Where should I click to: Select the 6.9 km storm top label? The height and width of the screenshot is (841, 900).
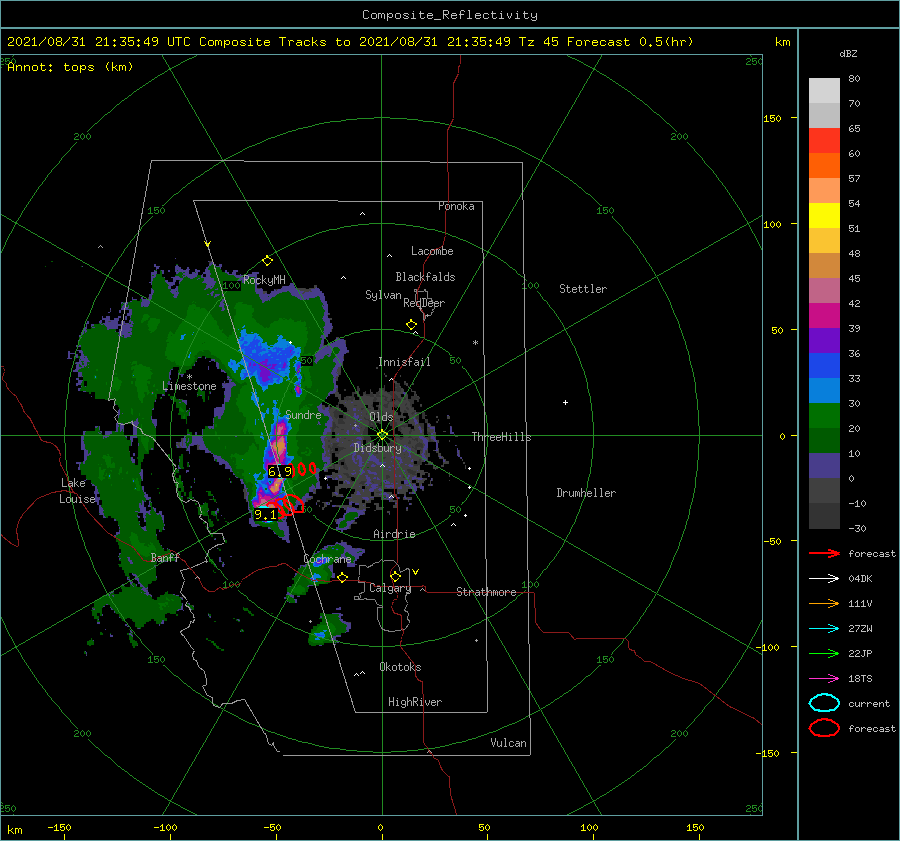(x=280, y=471)
